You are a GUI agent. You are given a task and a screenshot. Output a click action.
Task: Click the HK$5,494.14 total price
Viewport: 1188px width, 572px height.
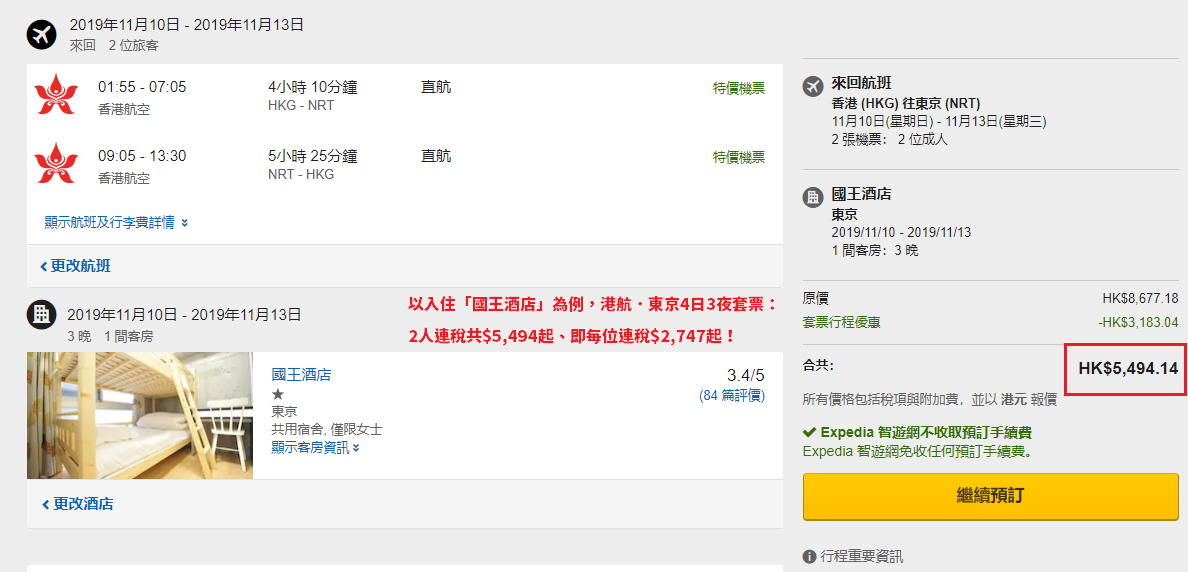(x=1128, y=369)
